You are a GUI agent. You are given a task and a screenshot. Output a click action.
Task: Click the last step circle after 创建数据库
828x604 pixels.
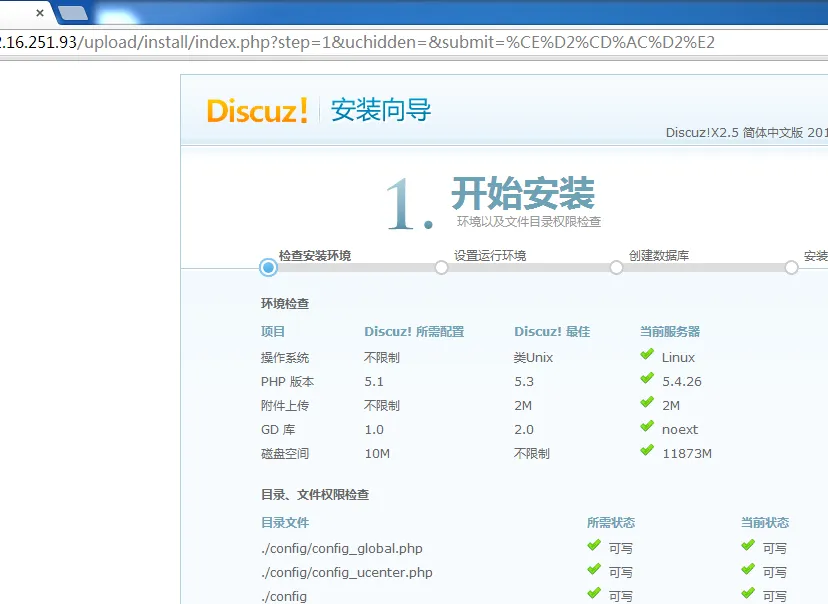791,268
